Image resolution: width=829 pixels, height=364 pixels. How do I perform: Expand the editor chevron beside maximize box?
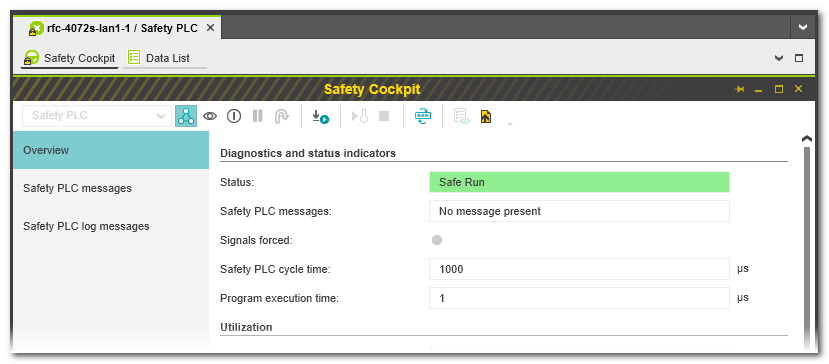(779, 58)
